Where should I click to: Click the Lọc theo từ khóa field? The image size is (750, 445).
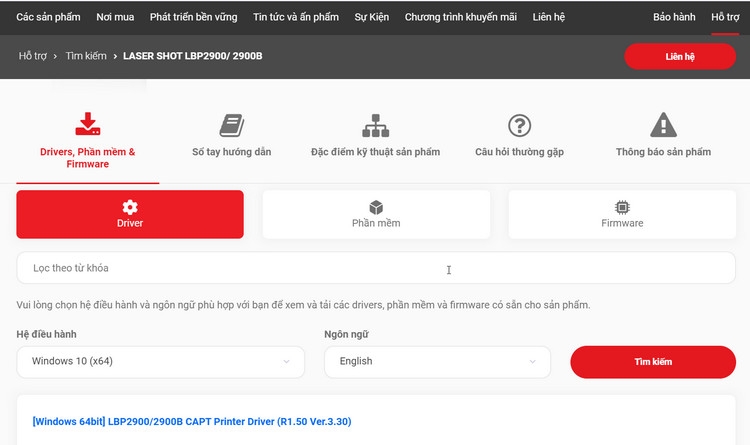pos(376,268)
